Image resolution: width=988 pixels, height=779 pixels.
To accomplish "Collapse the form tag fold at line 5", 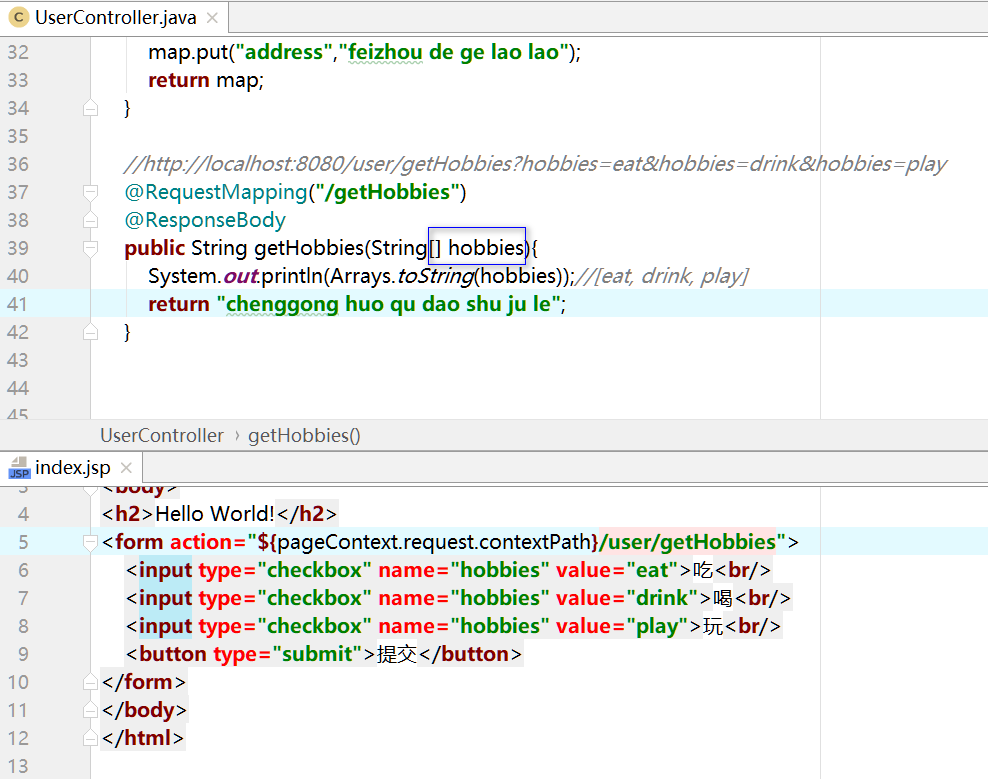I will (x=90, y=542).
